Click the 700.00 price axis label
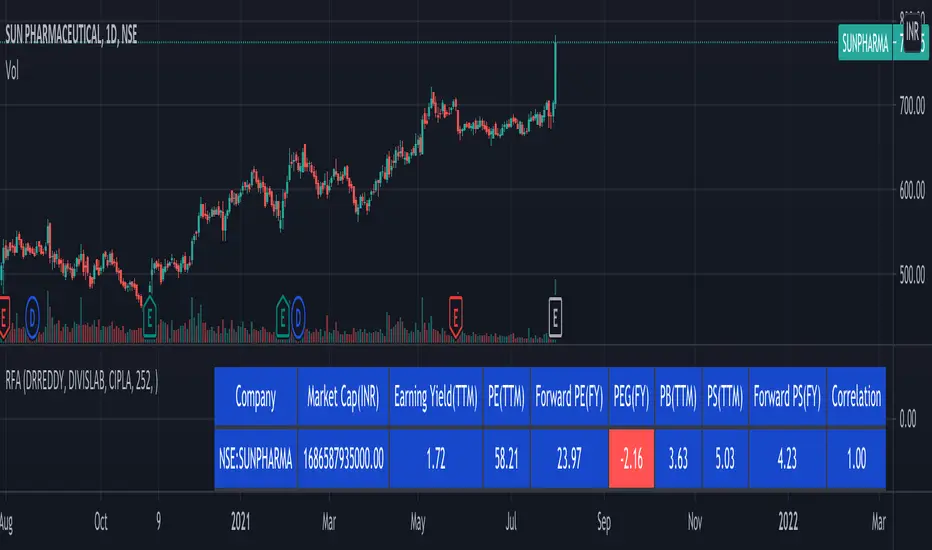932x550 pixels. (x=912, y=106)
